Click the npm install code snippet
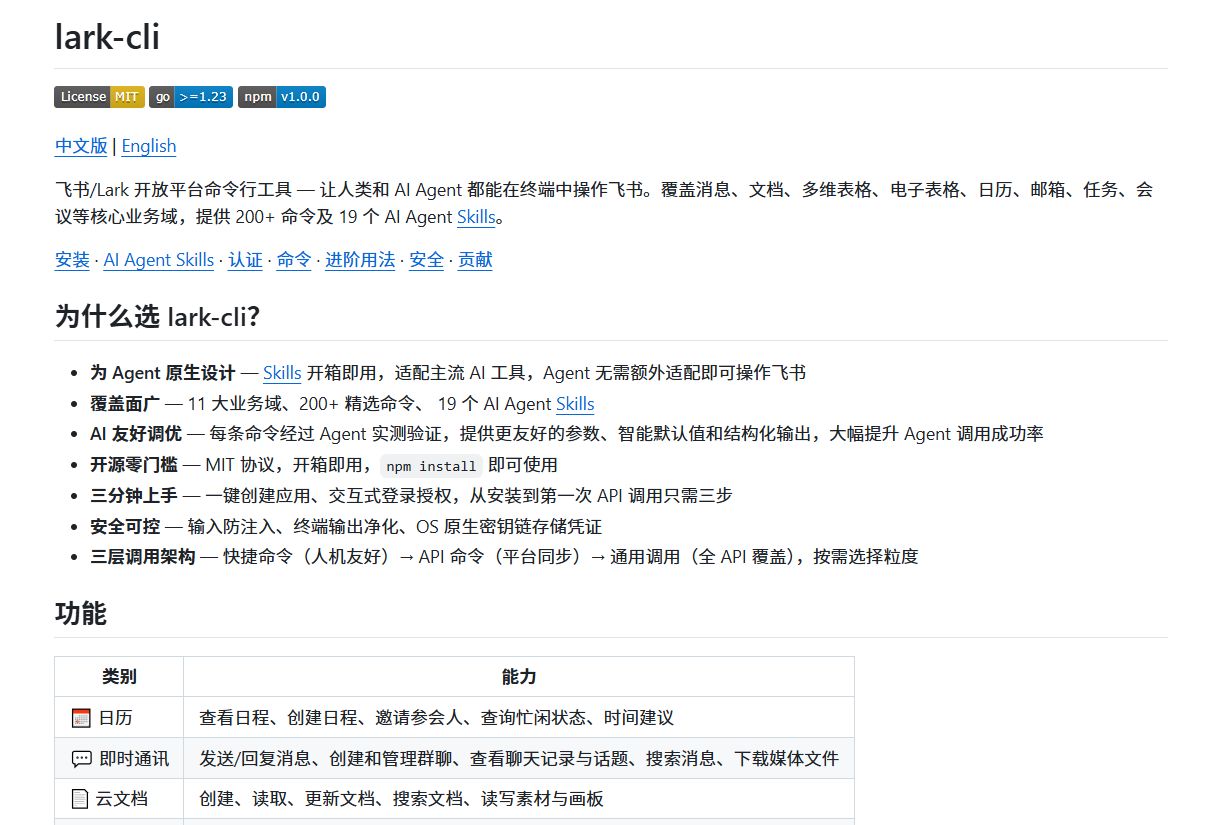 (432, 466)
